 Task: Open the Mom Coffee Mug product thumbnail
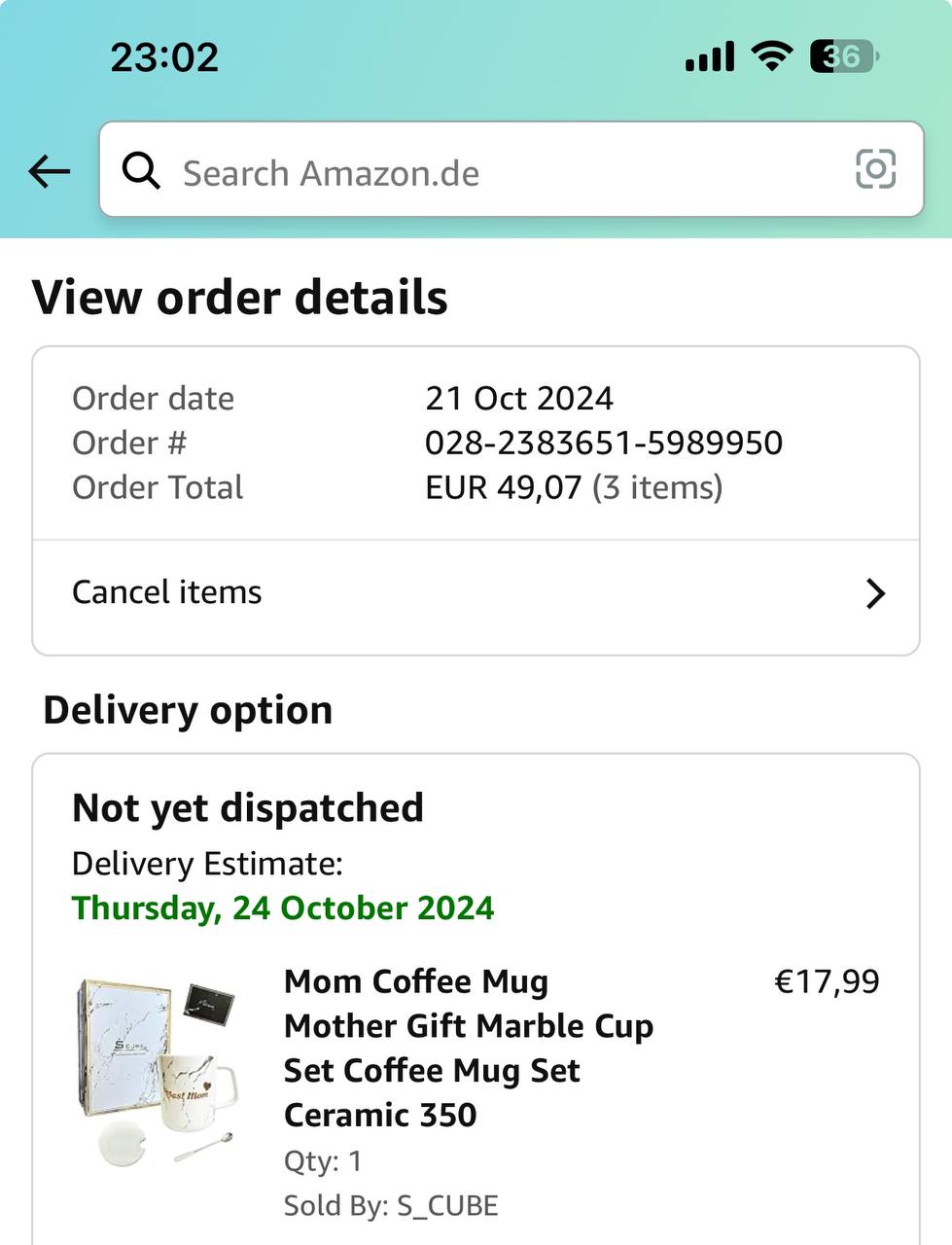pyautogui.click(x=157, y=1072)
